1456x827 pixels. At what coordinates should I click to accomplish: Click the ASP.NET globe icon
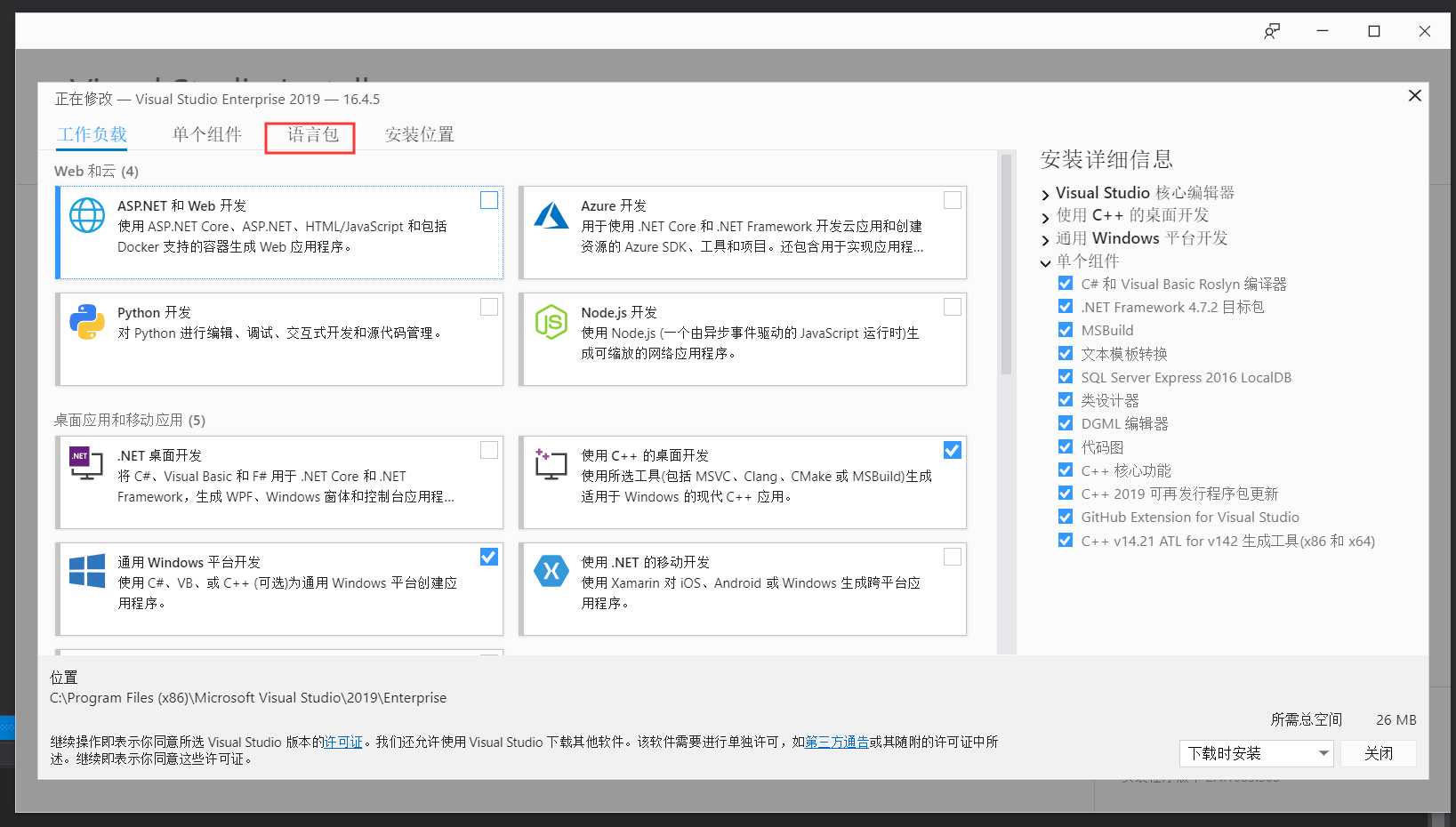click(x=87, y=215)
